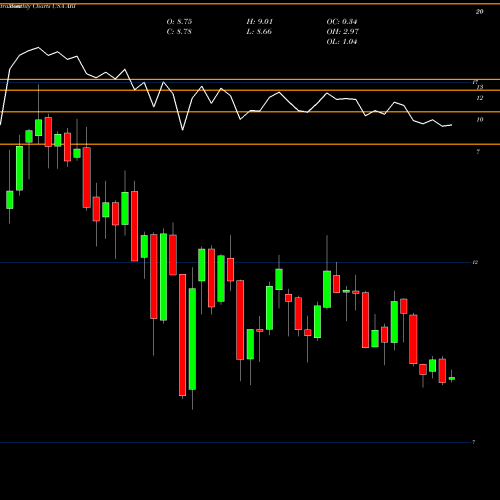The image size is (500, 500).
Task: Click the OL: 1.04 readout
Action: pos(342,42)
